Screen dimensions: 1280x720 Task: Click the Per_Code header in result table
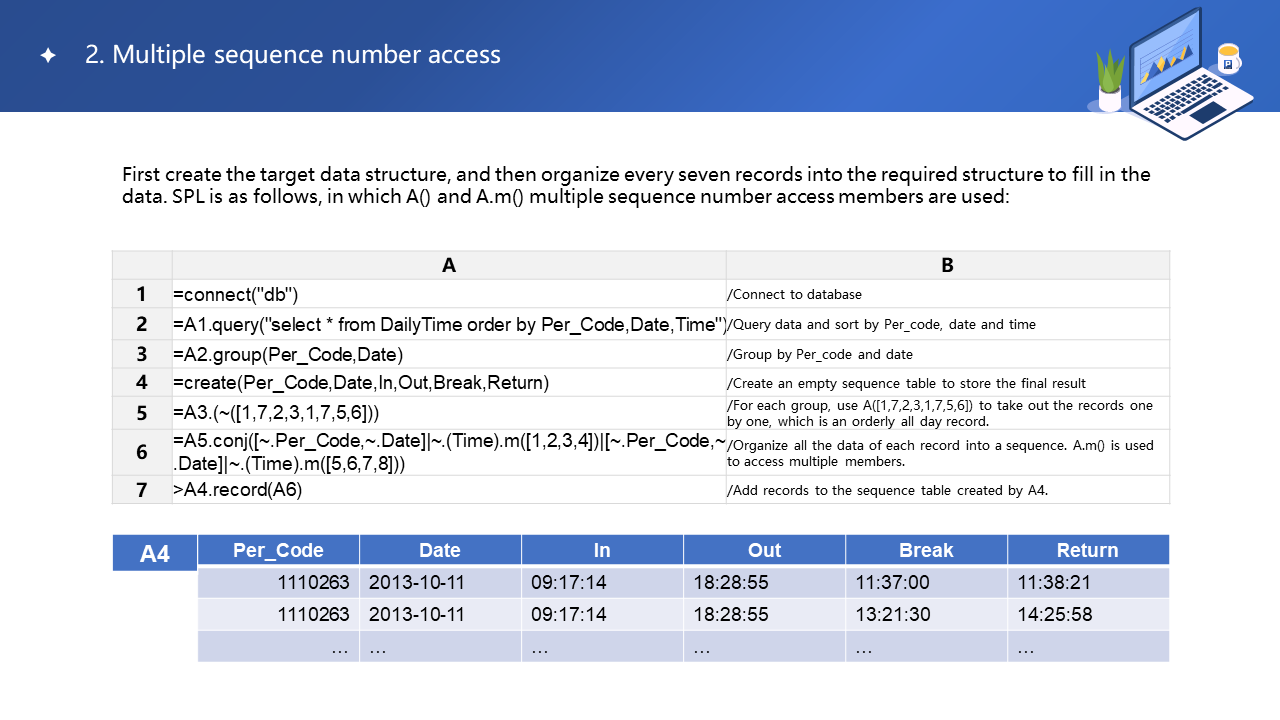tap(278, 550)
